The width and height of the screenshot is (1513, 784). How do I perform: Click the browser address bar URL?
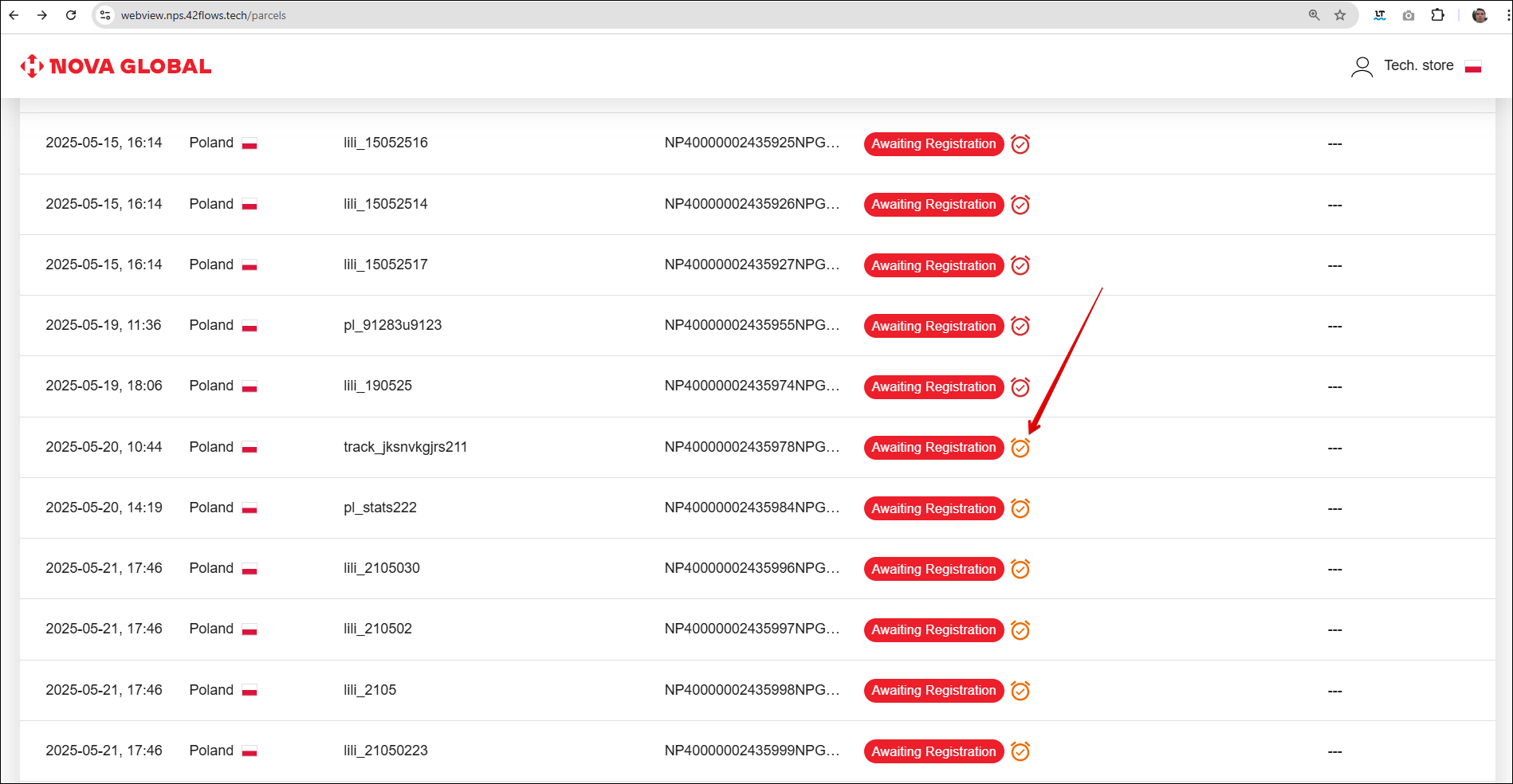[203, 15]
